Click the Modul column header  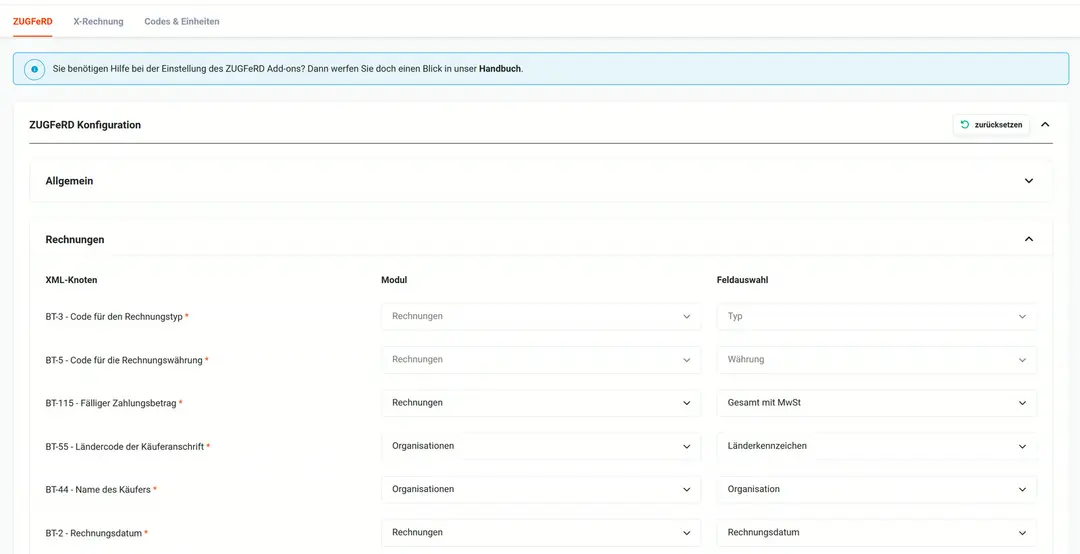pos(395,280)
